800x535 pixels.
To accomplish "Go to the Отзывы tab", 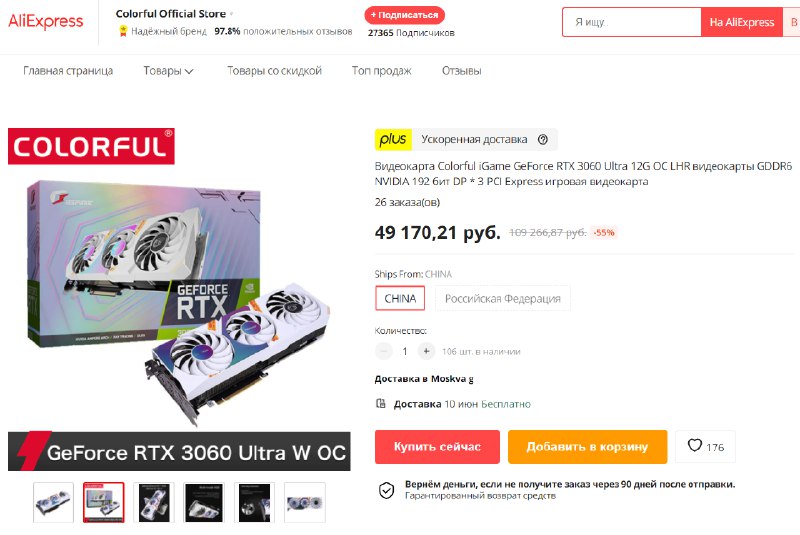I will [x=462, y=71].
